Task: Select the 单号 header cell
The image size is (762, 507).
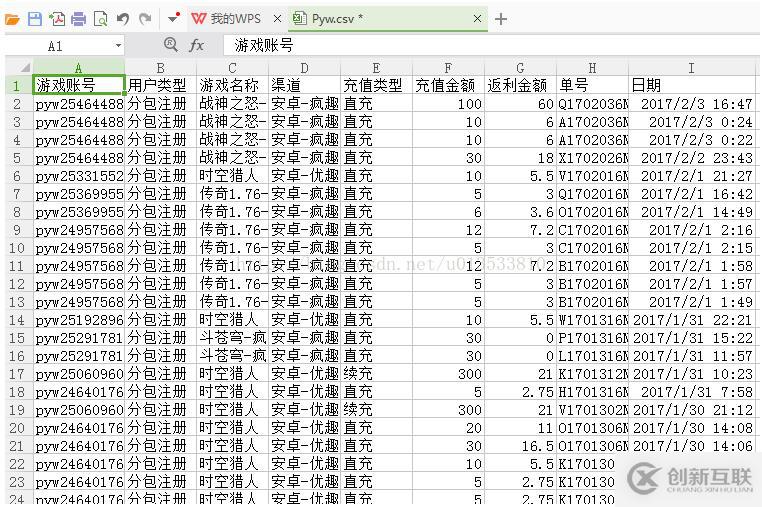Action: pyautogui.click(x=592, y=86)
